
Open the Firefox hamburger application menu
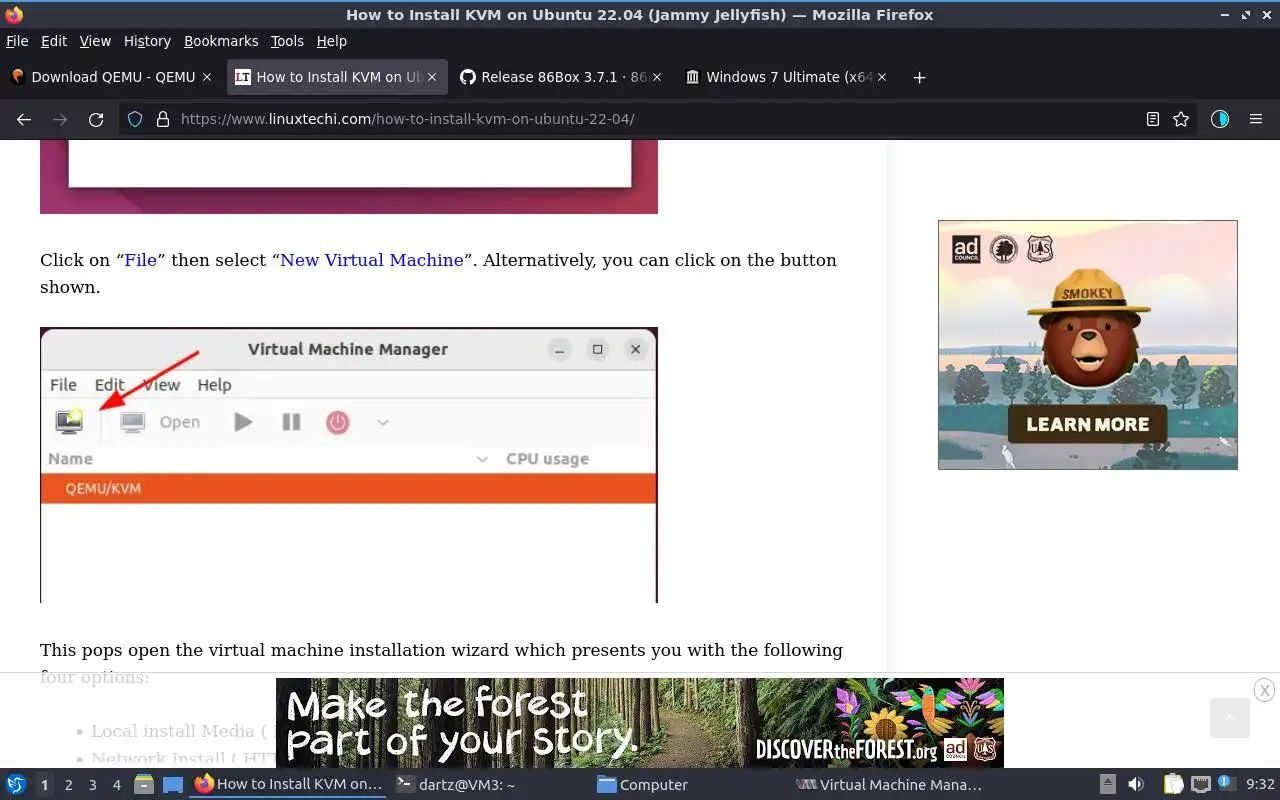click(x=1256, y=119)
